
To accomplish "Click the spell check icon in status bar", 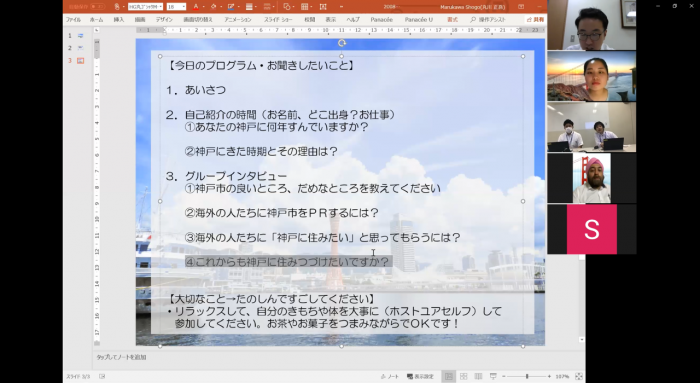I will pos(102,377).
